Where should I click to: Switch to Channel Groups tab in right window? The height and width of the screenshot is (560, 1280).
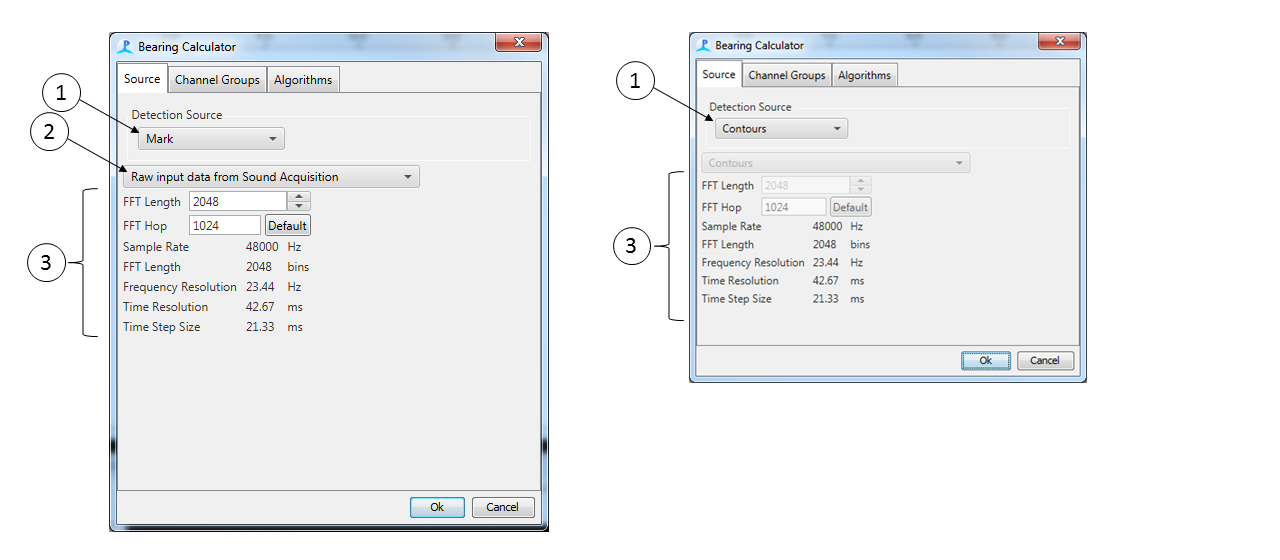pos(787,75)
